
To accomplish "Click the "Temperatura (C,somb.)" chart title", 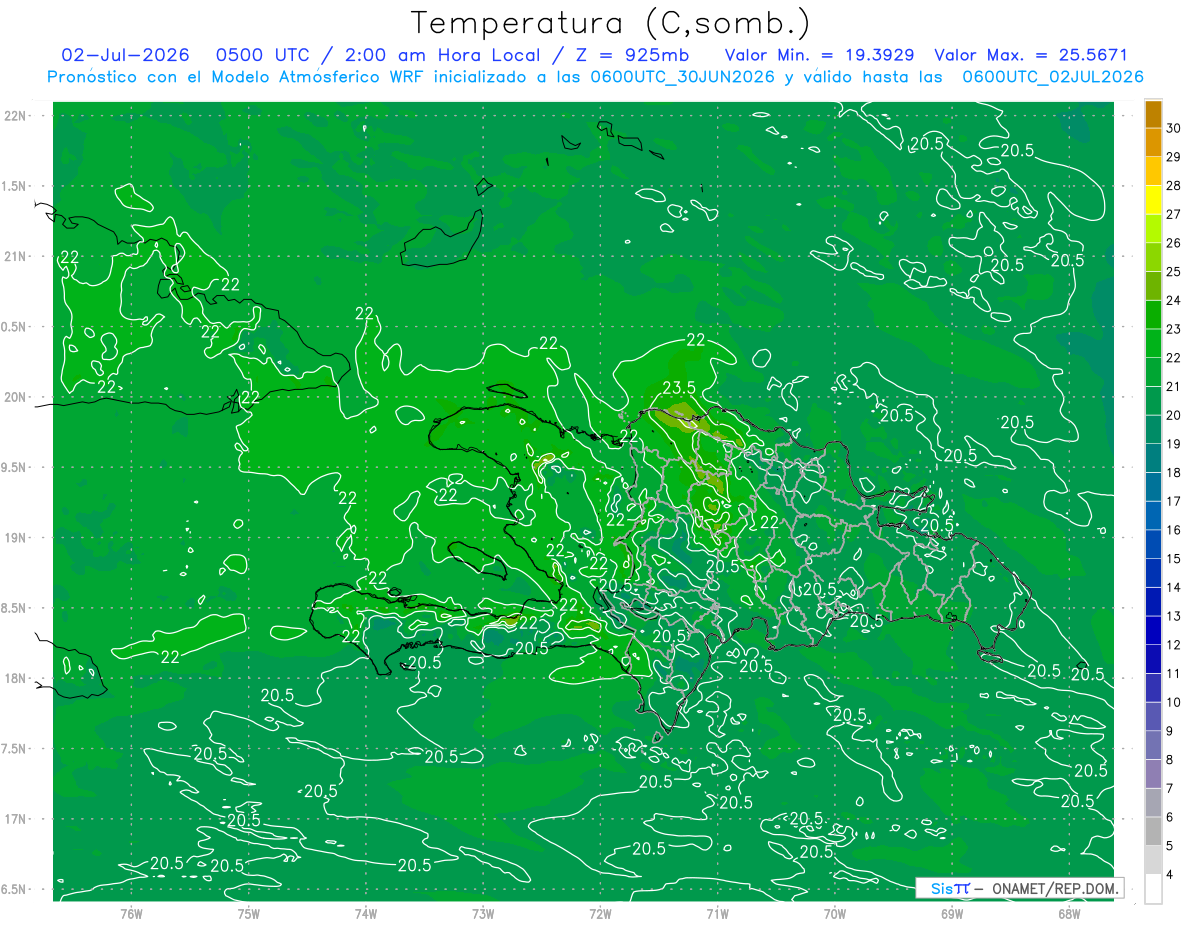I will pos(611,24).
